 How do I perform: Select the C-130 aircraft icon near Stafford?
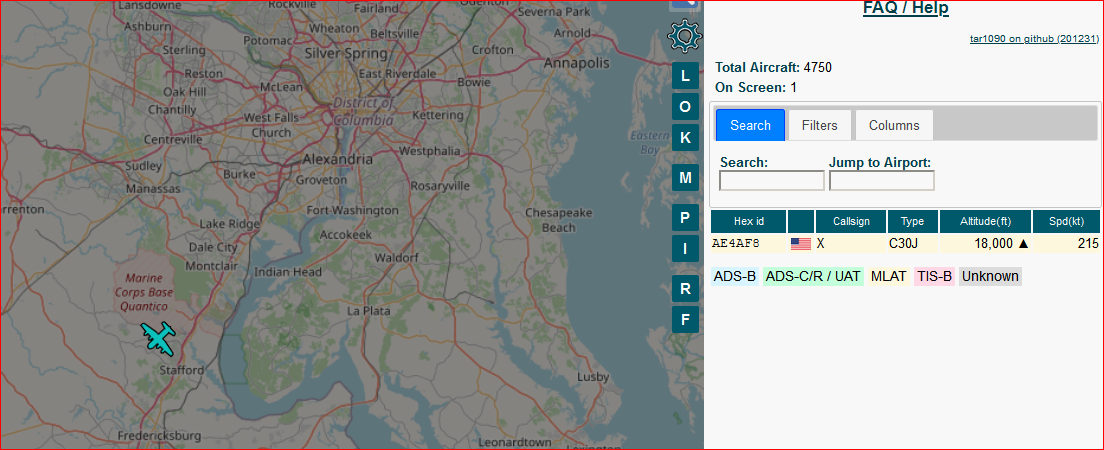click(158, 339)
